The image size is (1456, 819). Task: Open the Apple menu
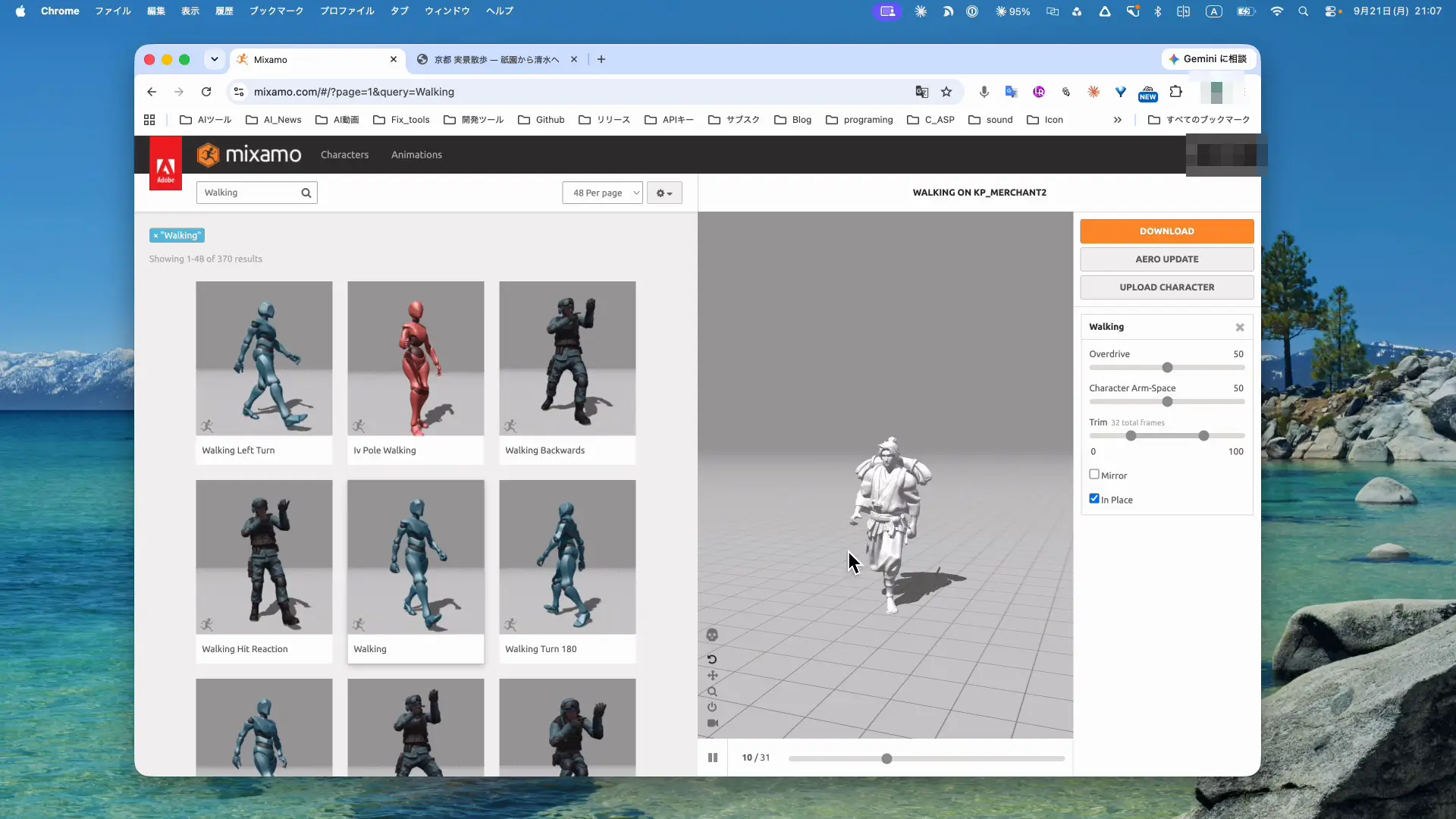coord(20,11)
